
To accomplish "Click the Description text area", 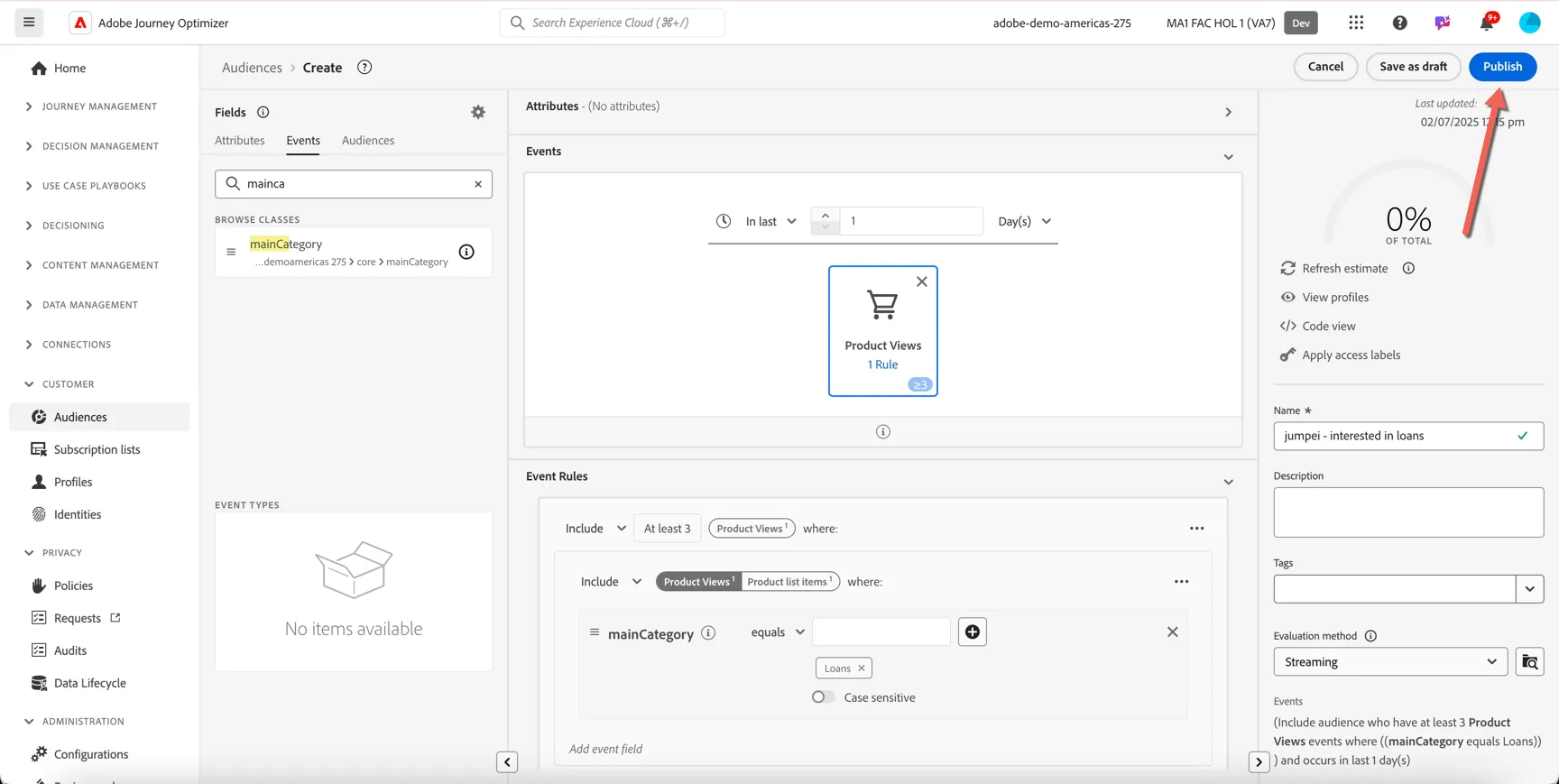I will pos(1408,512).
